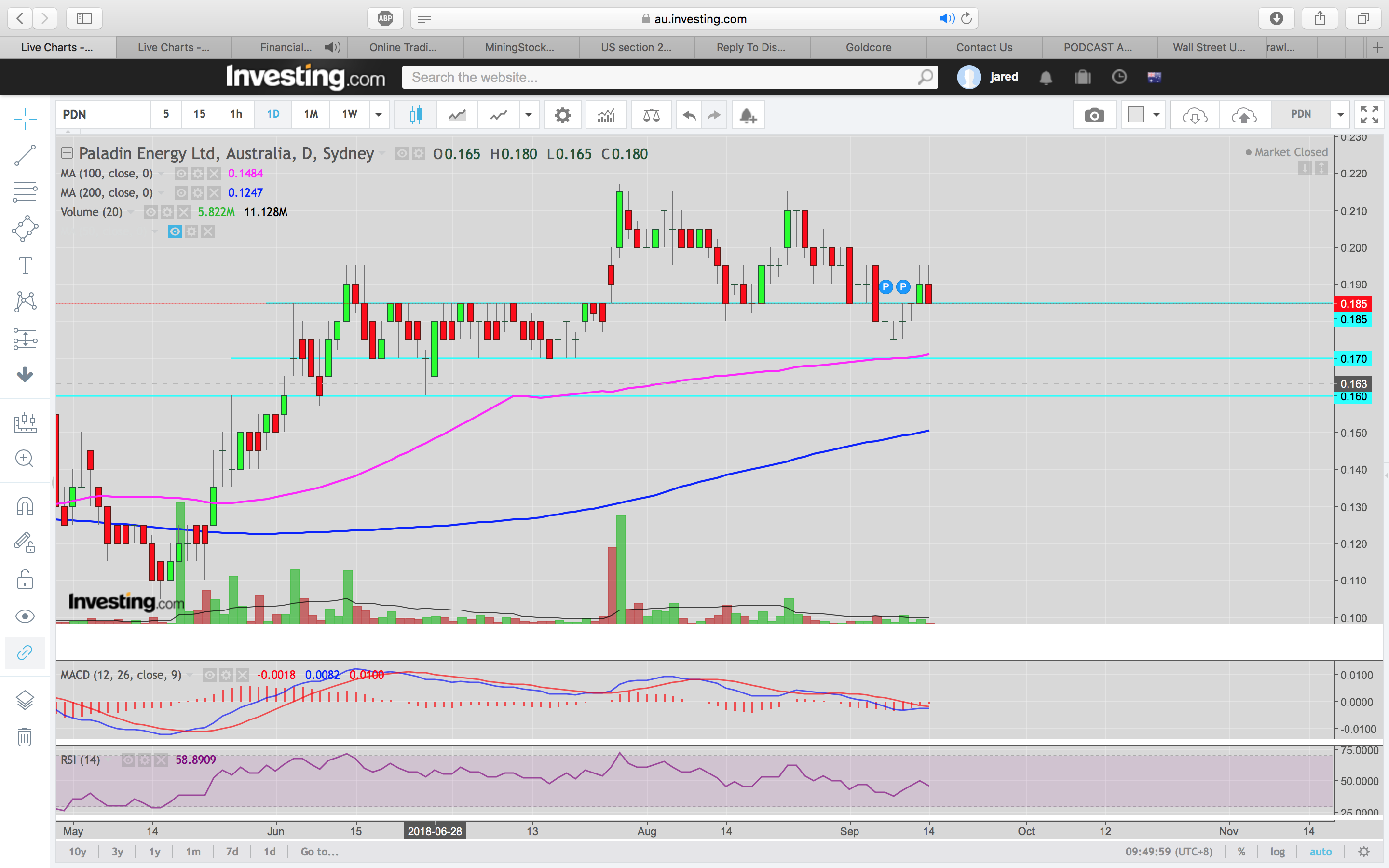1389x868 pixels.
Task: Collapse the Paladin Energy legend box
Action: pos(67,153)
